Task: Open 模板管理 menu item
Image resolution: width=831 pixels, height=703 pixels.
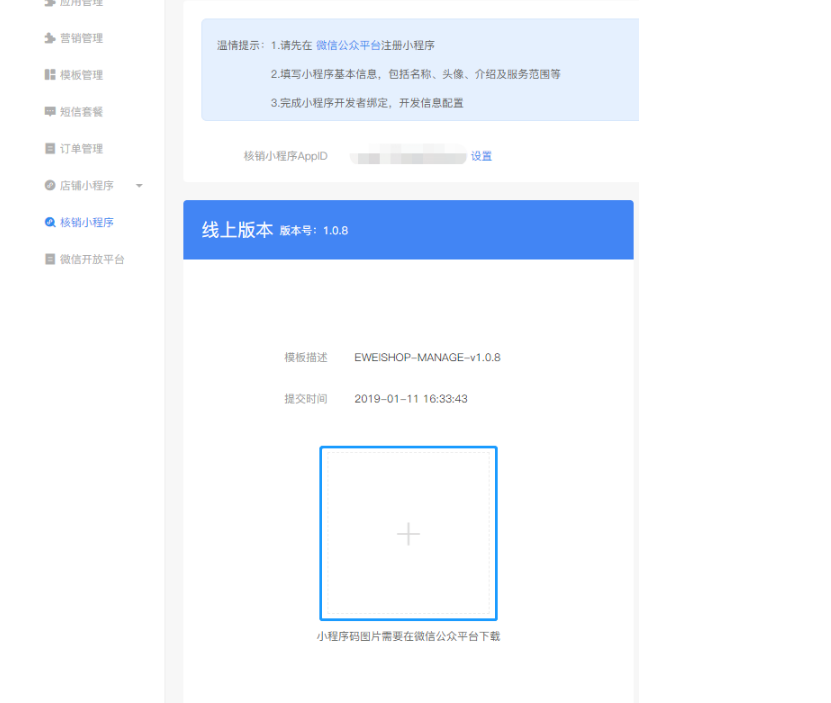Action: click(x=81, y=75)
